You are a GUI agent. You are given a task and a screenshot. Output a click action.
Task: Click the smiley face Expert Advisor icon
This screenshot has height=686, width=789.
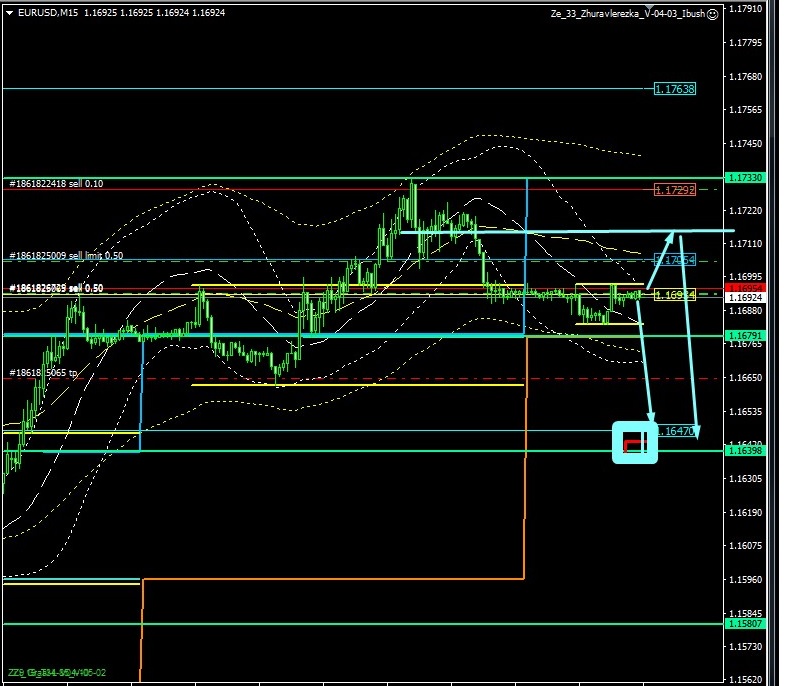(x=712, y=14)
